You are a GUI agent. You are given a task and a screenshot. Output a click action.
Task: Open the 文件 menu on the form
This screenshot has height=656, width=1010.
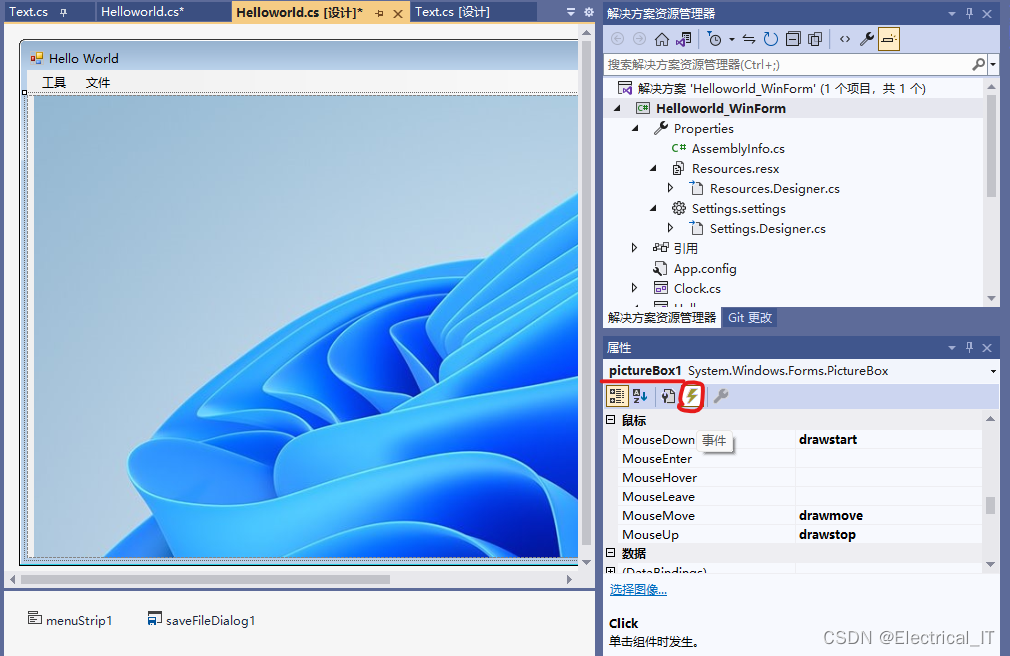98,82
